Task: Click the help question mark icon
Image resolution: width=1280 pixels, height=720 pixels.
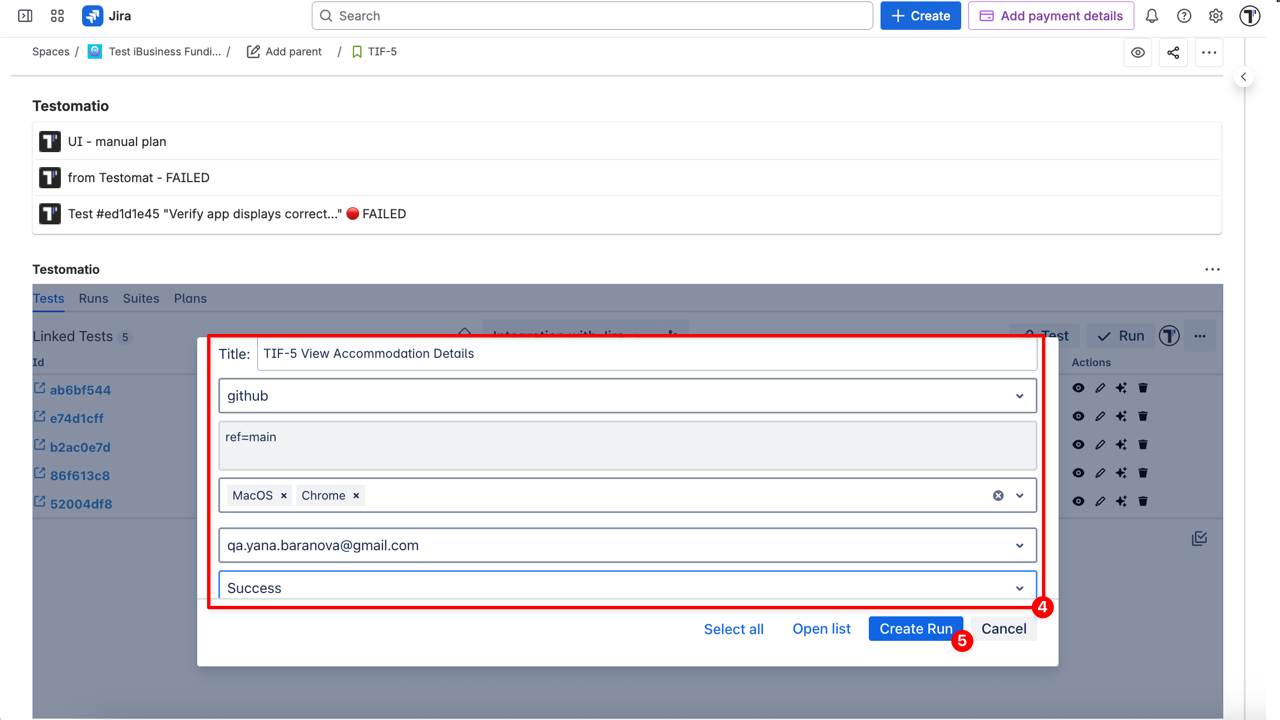Action: tap(1184, 16)
